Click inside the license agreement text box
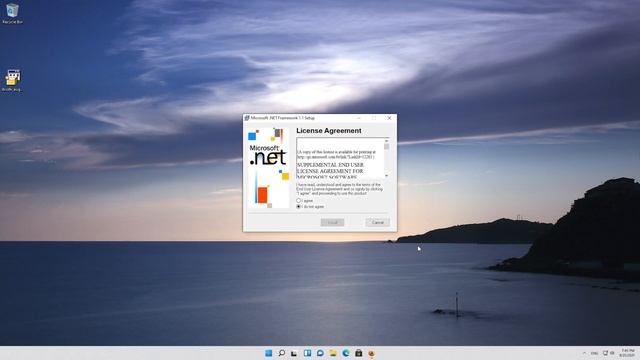 tap(340, 158)
